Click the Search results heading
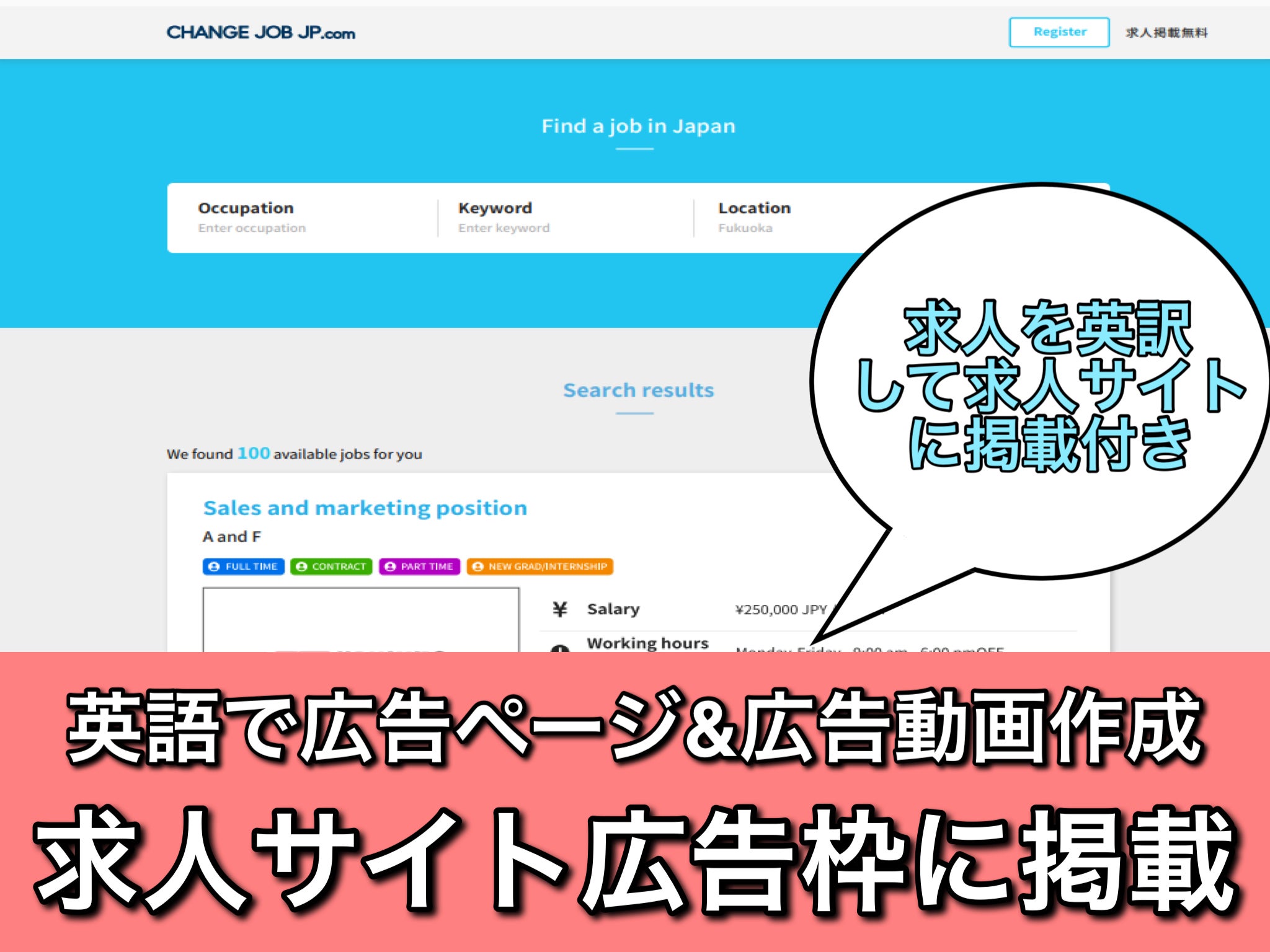1270x952 pixels. [x=638, y=390]
